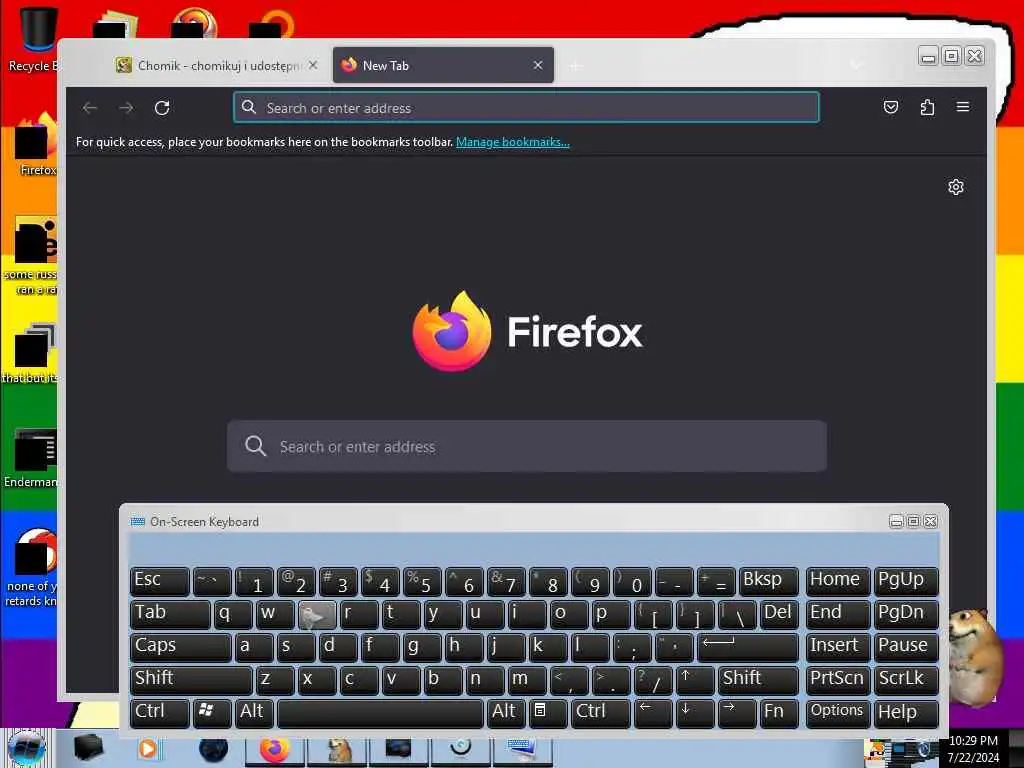Click the up arrow key
Viewport: 1024px width, 768px height.
tap(695, 680)
